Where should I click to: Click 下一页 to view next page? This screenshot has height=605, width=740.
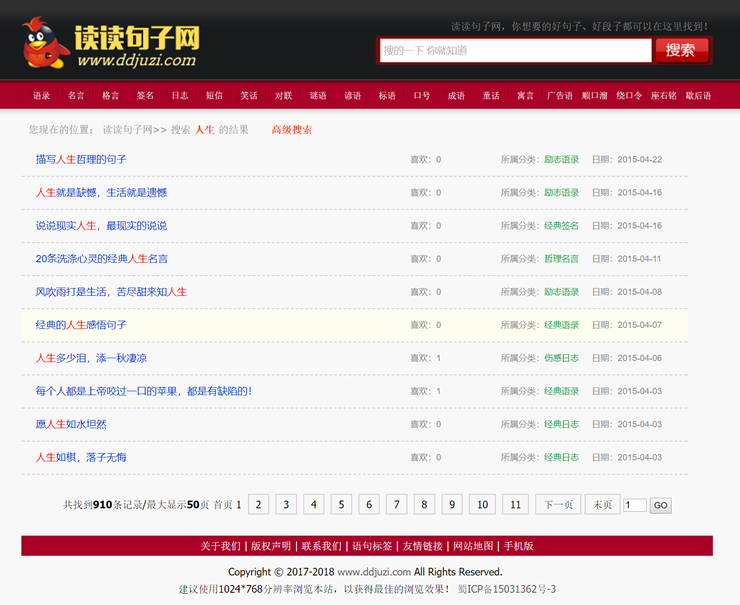pyautogui.click(x=557, y=505)
